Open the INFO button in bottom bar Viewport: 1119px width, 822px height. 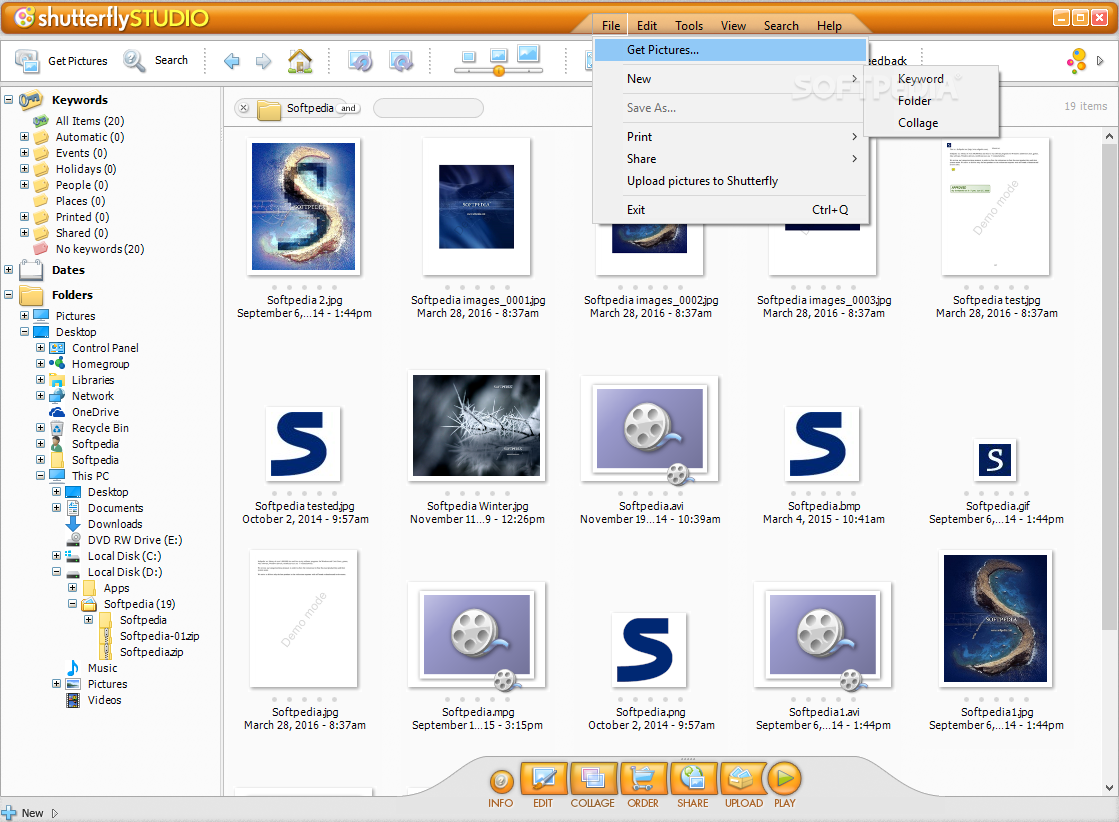pos(501,782)
